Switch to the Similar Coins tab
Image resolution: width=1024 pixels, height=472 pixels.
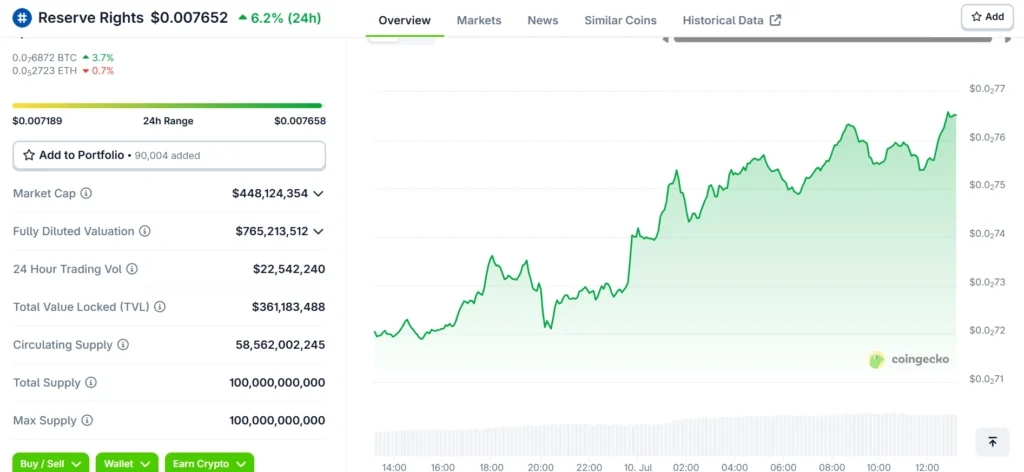click(x=620, y=20)
